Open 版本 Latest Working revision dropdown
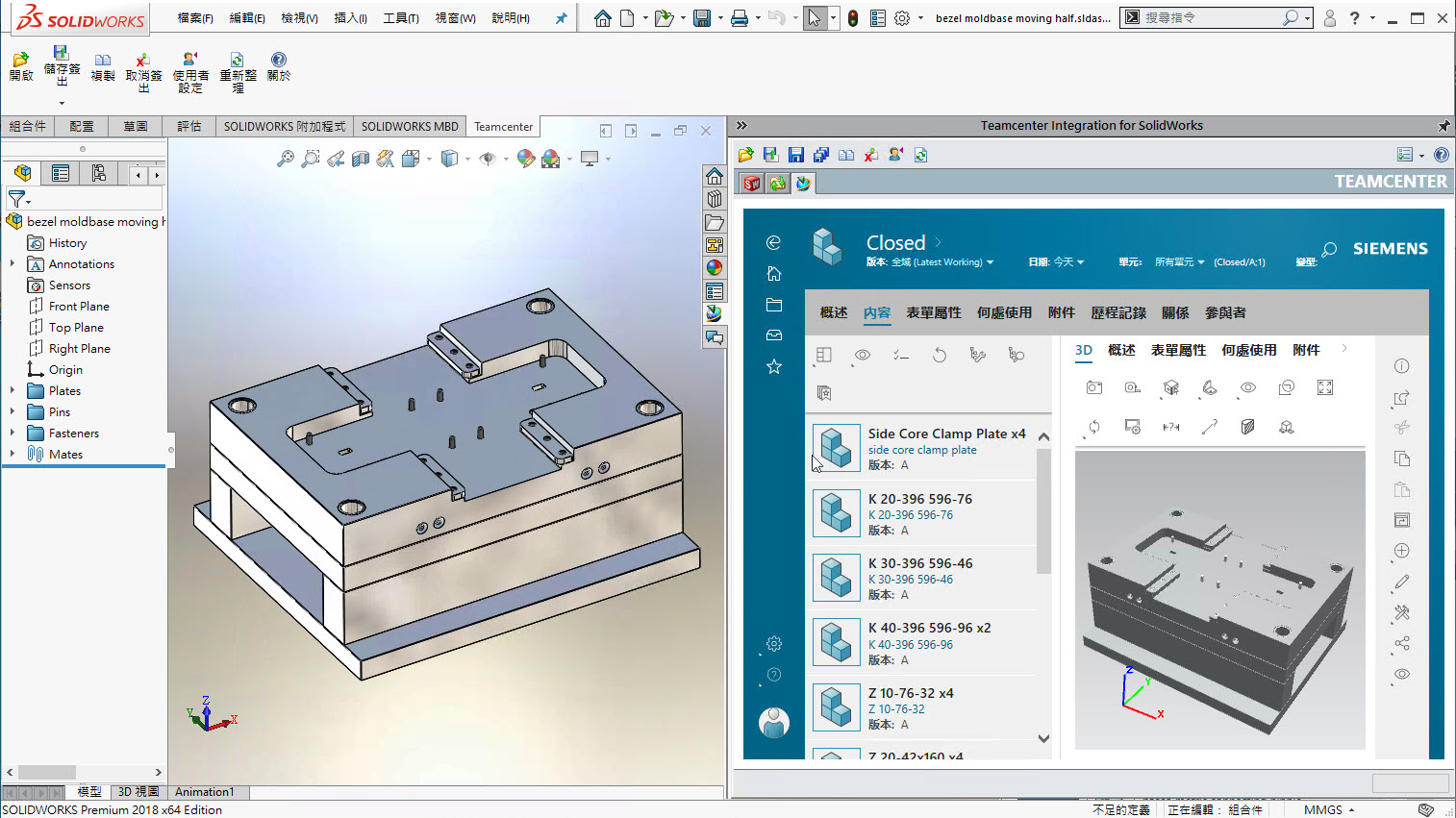This screenshot has height=818, width=1456. pos(930,262)
